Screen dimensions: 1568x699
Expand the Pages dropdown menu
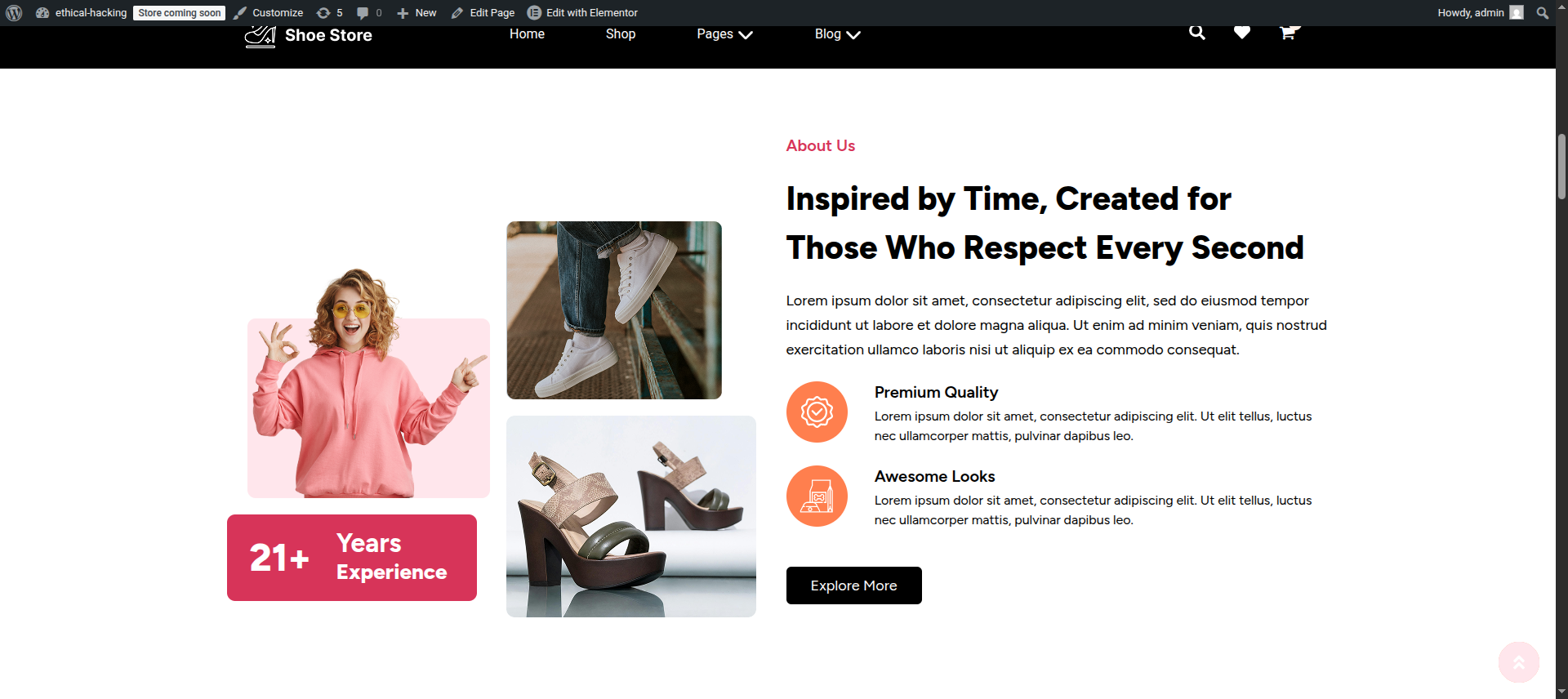point(724,34)
